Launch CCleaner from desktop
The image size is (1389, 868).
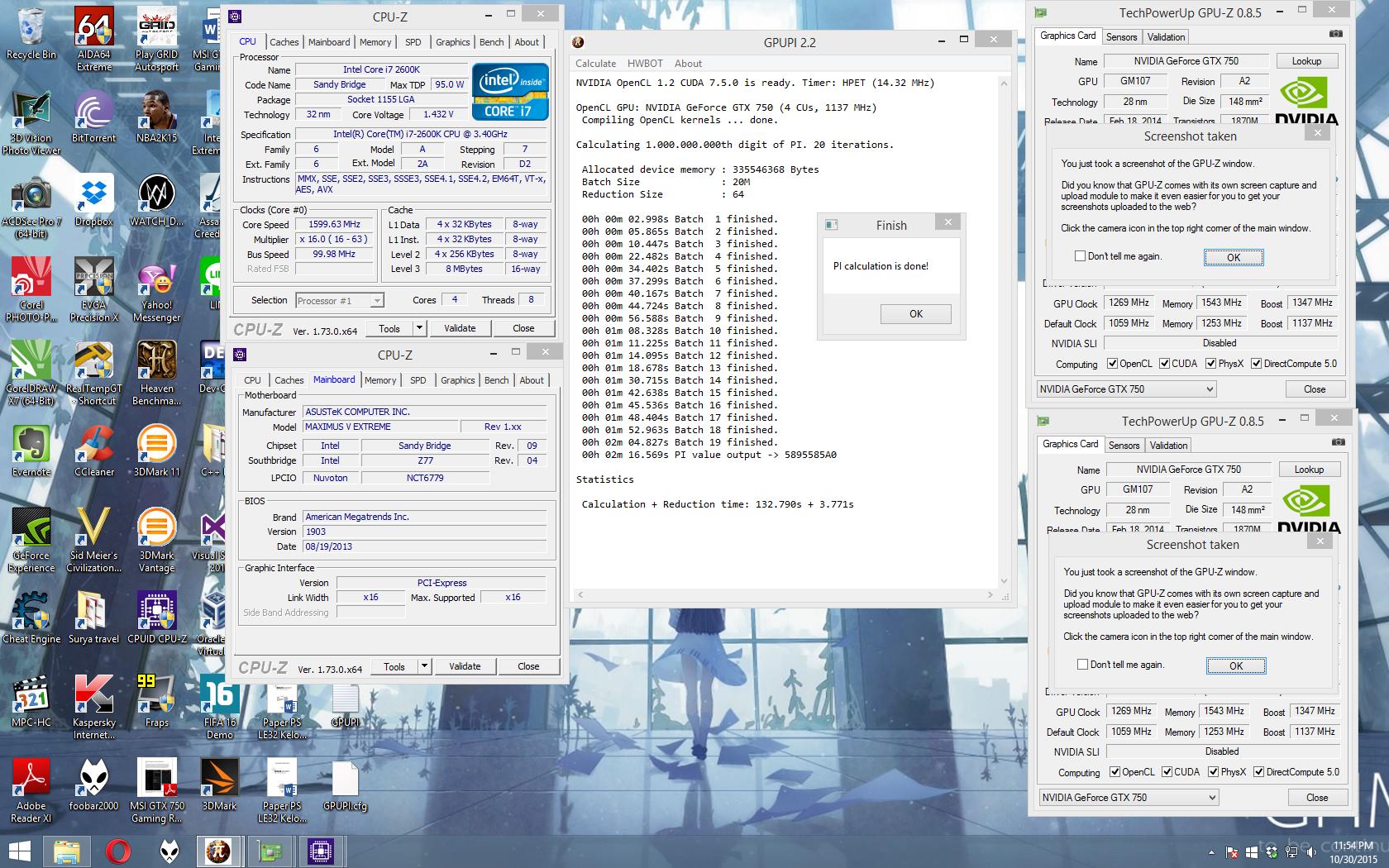pos(94,451)
